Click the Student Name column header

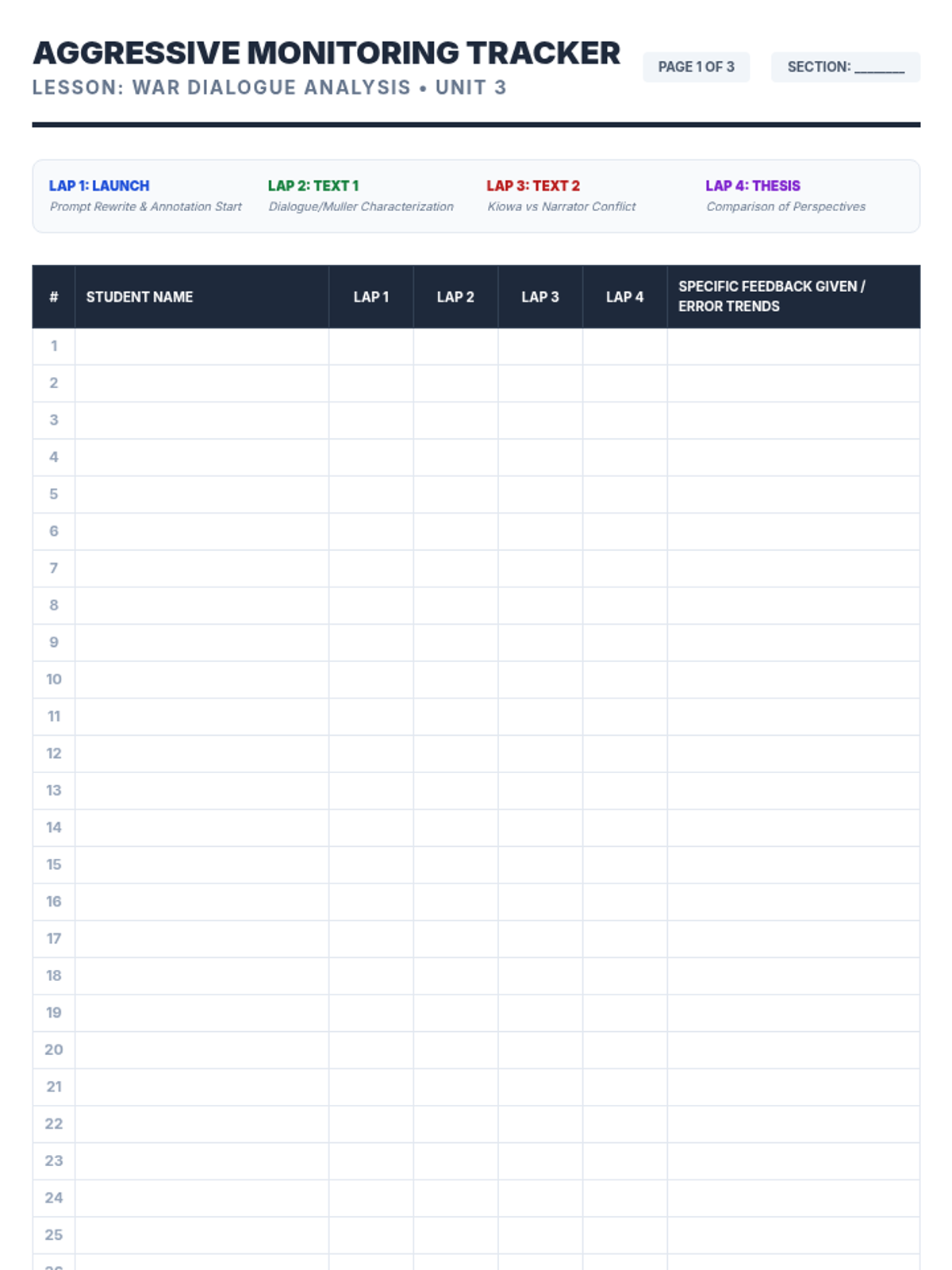(140, 297)
